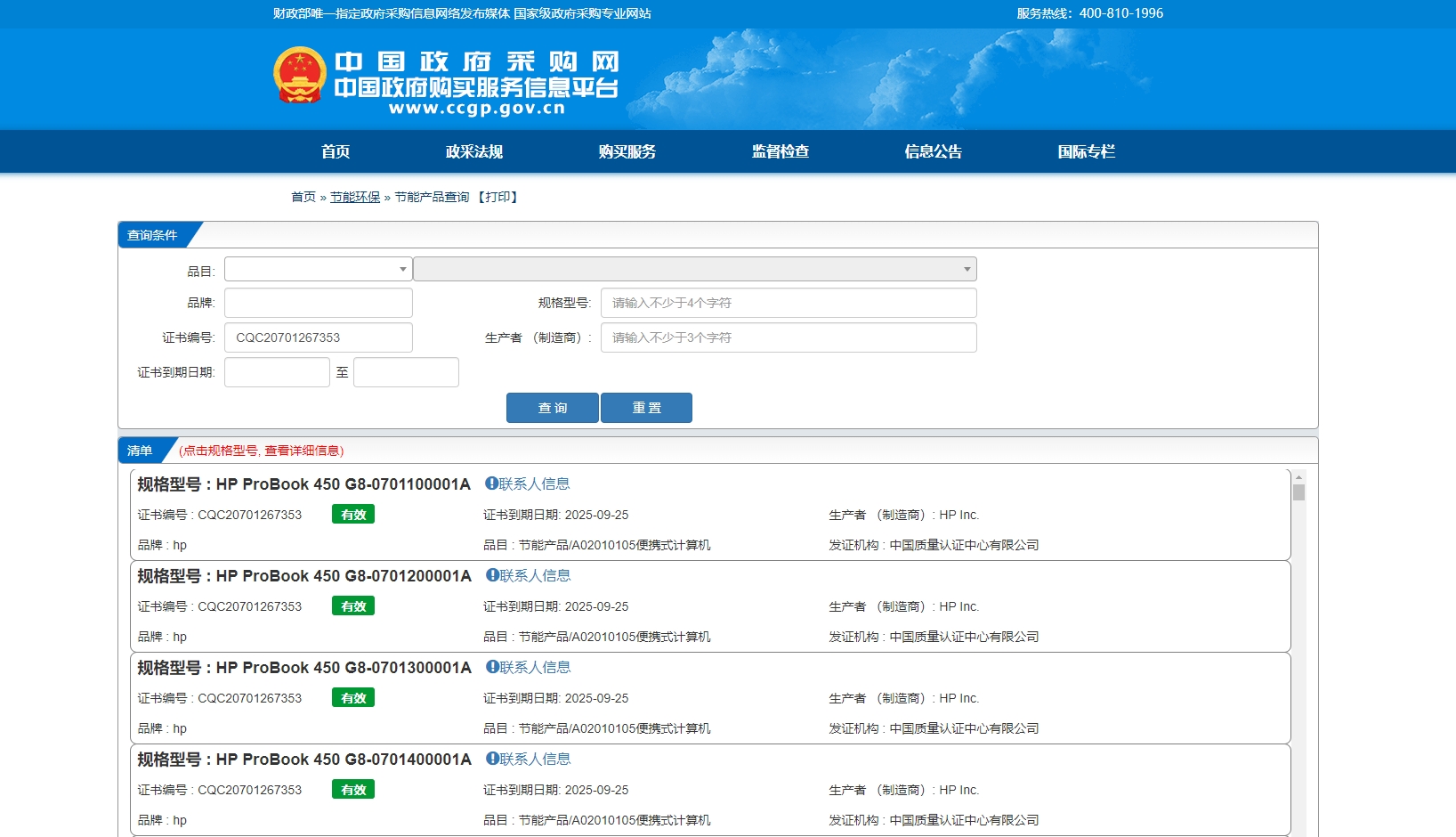Open details for HP ProBook 450 G8-0701300001A
Image resolution: width=1456 pixels, height=837 pixels.
tap(304, 668)
